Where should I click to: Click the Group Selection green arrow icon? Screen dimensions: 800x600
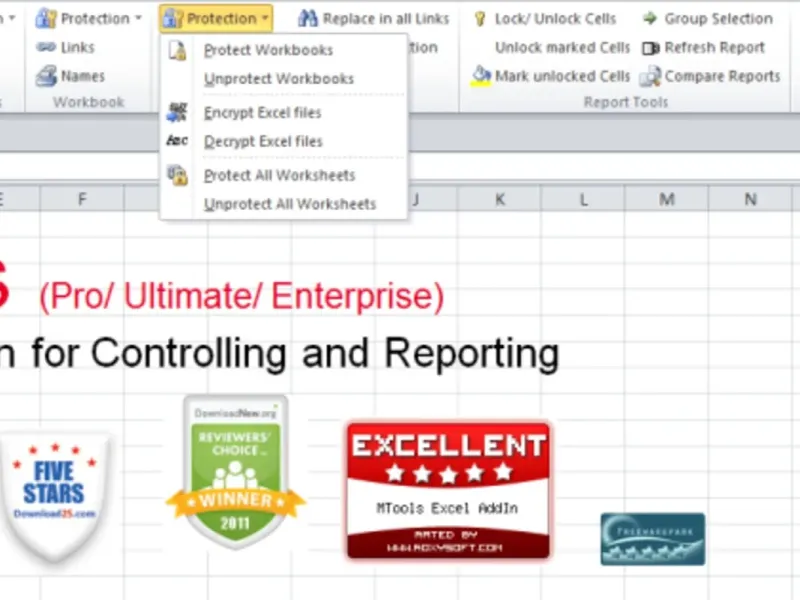click(x=650, y=19)
